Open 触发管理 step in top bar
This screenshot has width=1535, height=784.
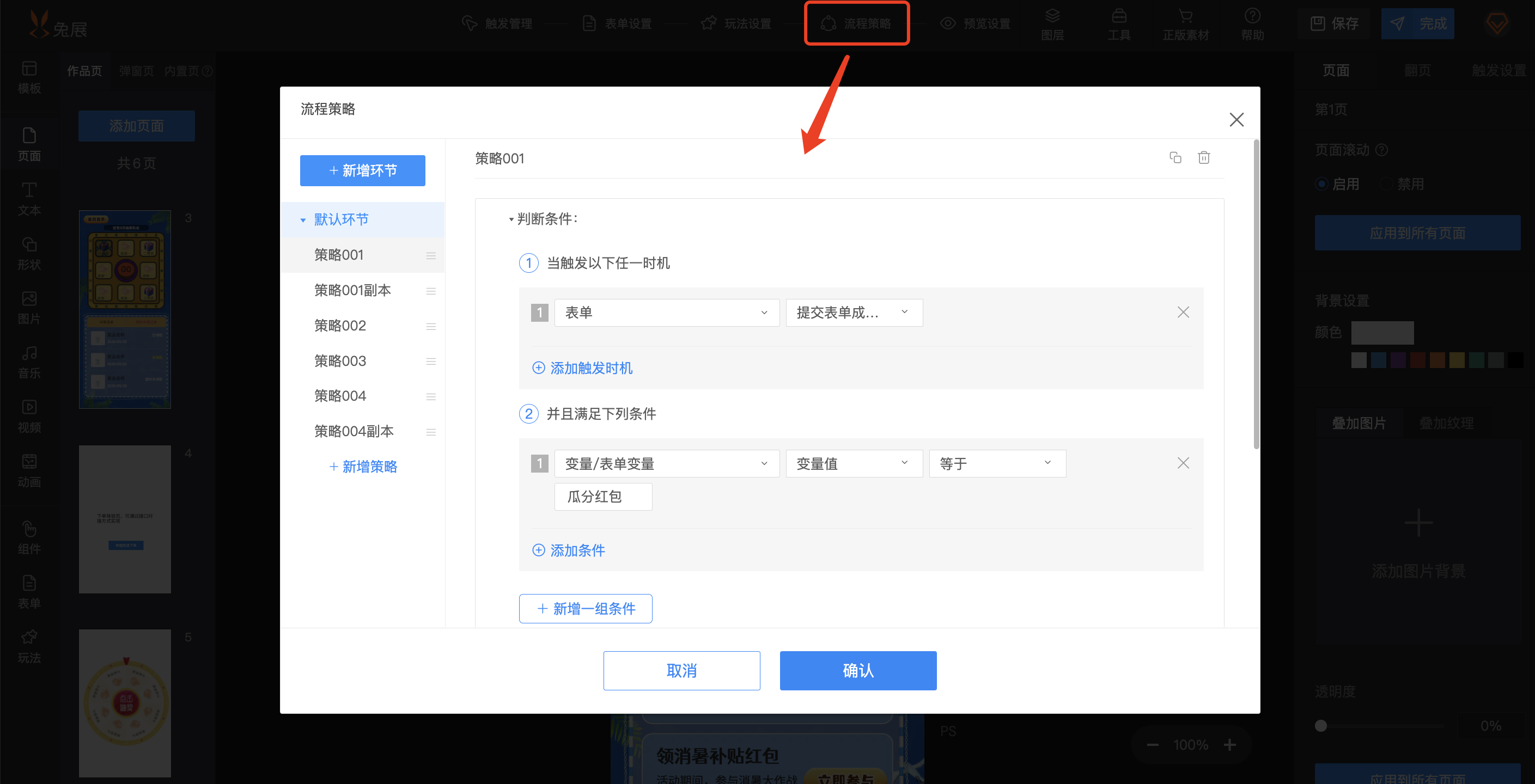pyautogui.click(x=497, y=24)
